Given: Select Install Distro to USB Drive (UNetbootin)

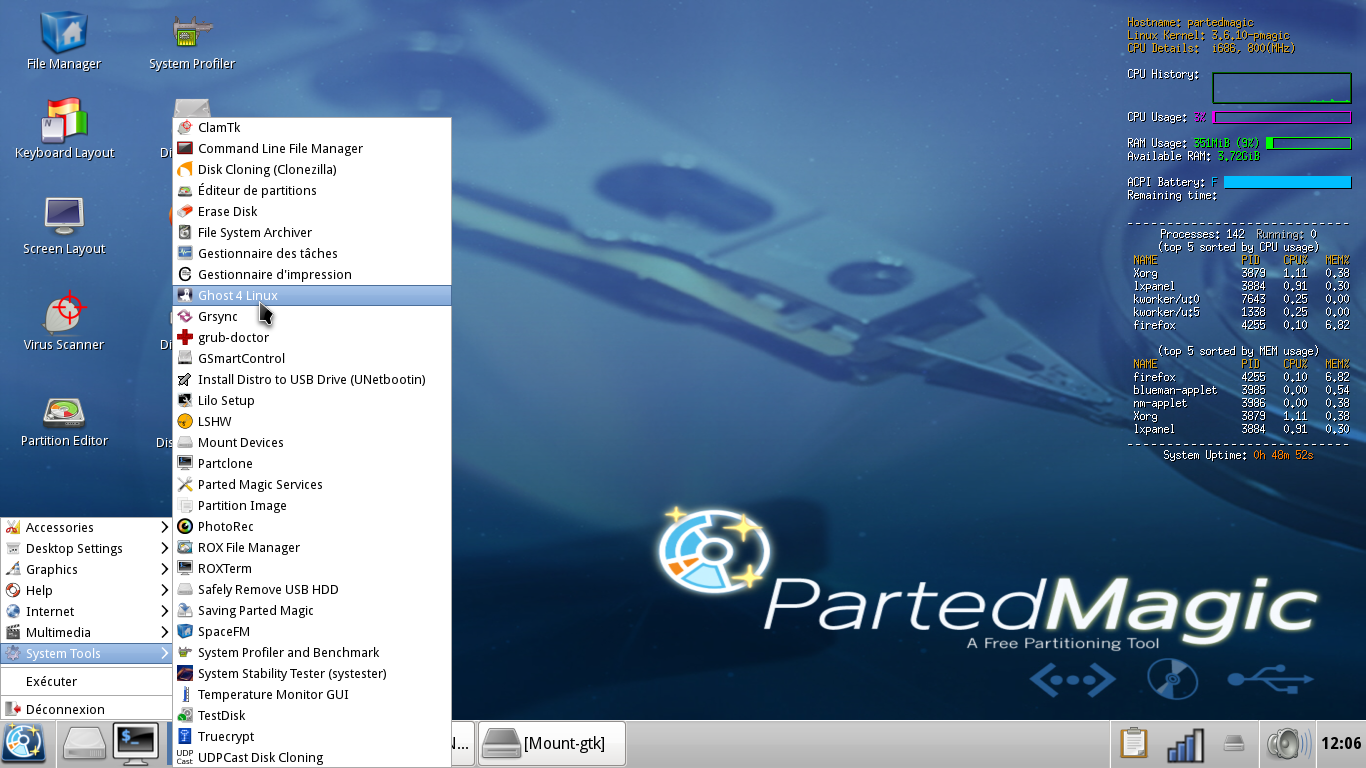Looking at the screenshot, I should pos(312,379).
